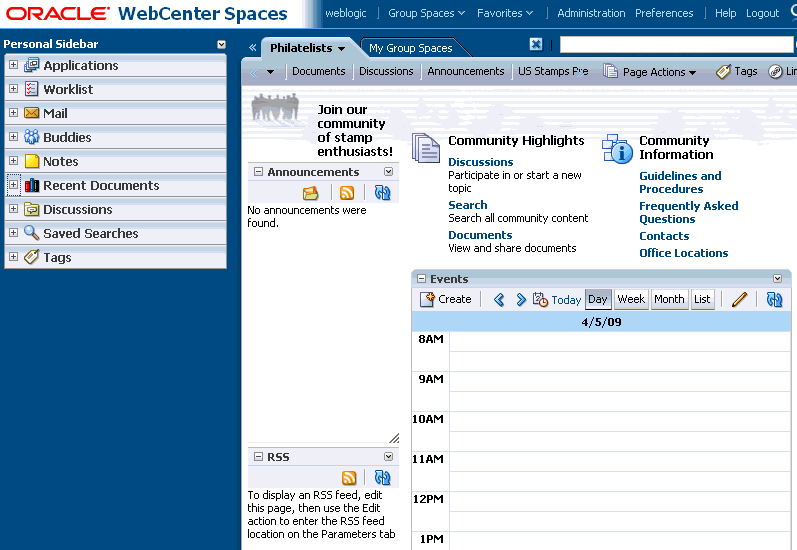Switch to My Group Spaces tab
797x550 pixels.
(411, 48)
